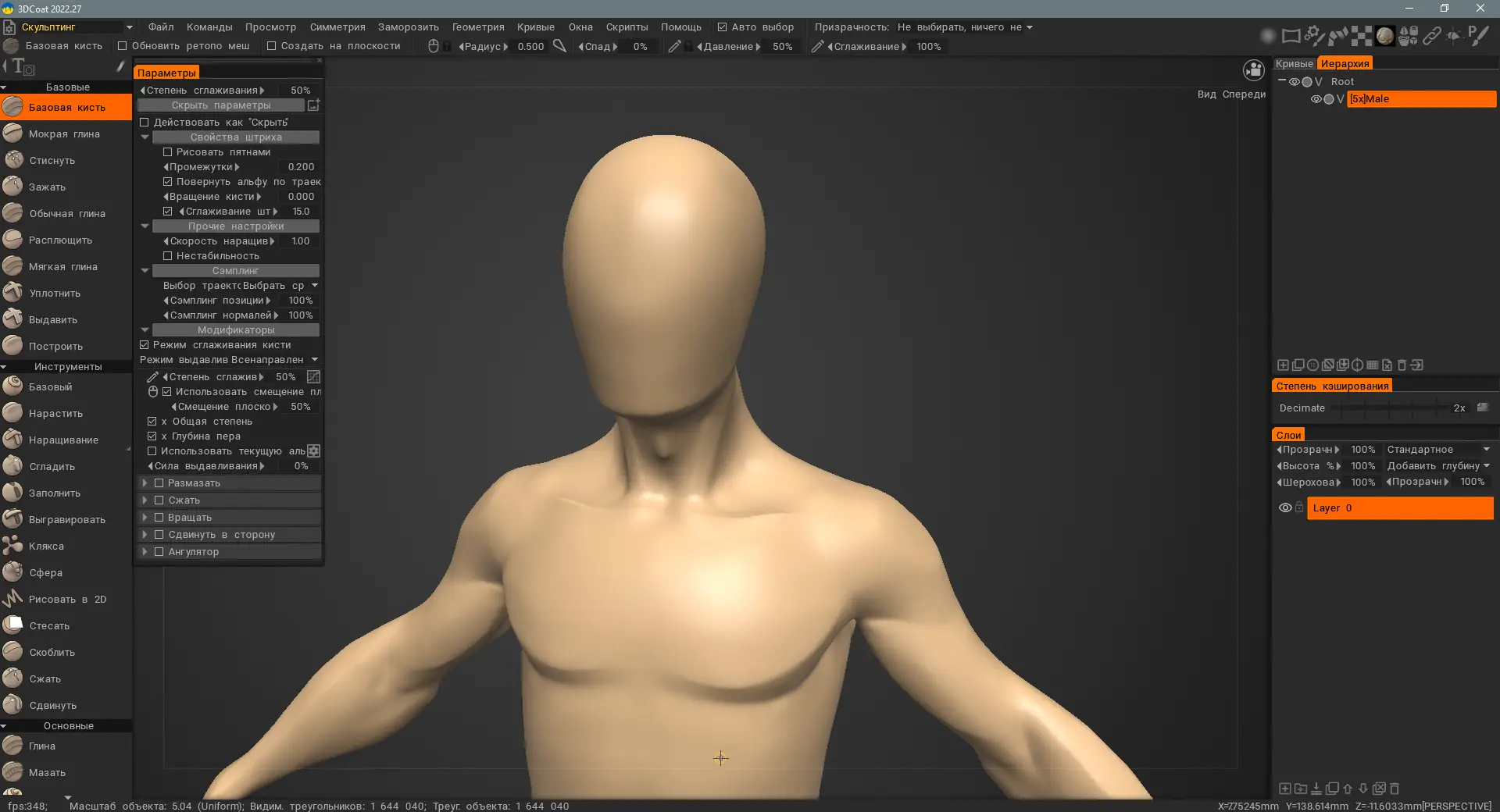Open the Геометрия menu

pyautogui.click(x=477, y=27)
